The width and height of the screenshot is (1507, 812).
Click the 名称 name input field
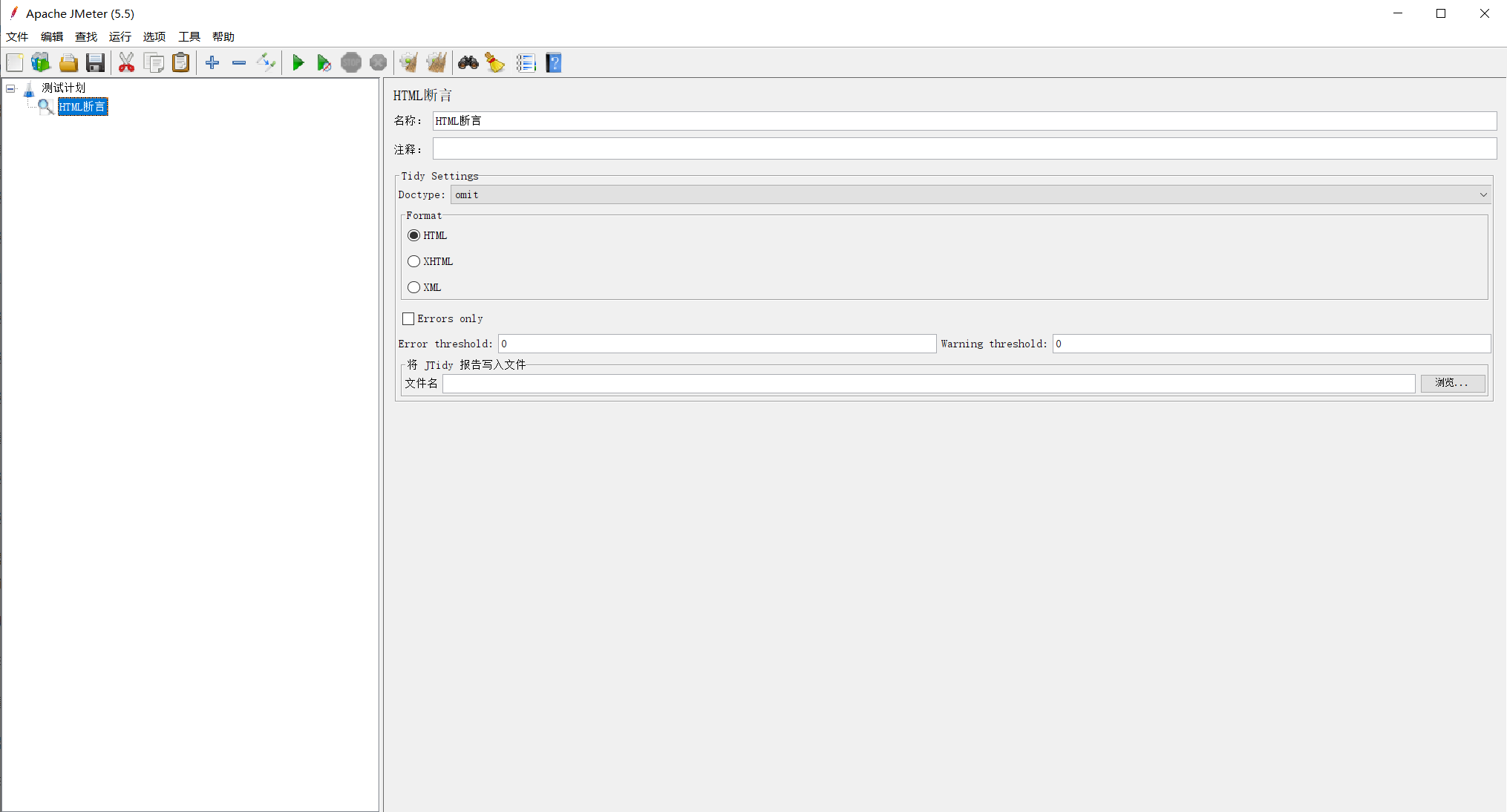pos(964,121)
